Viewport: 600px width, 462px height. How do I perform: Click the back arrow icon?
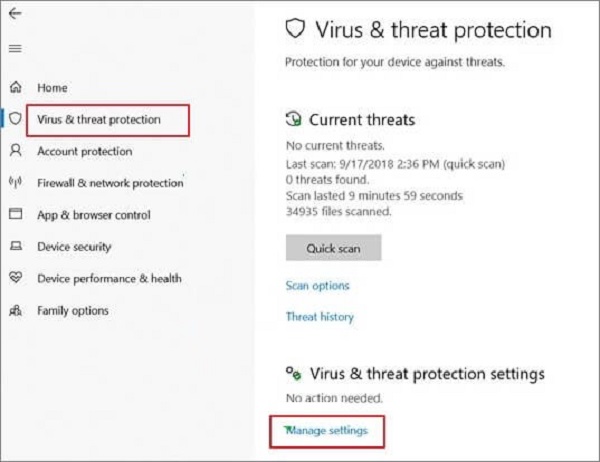(x=16, y=14)
